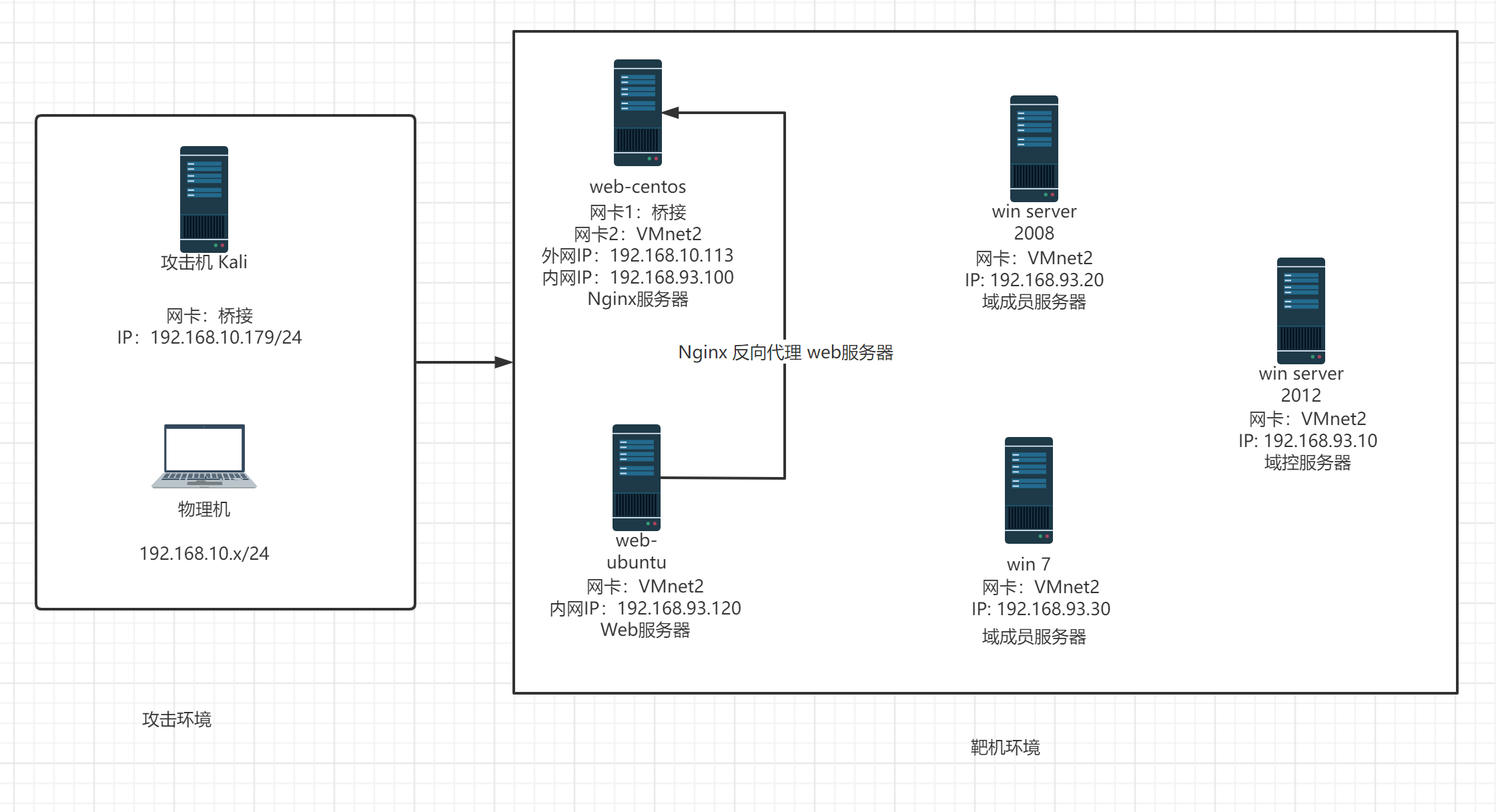The width and height of the screenshot is (1496, 812).
Task: Click the physical machine laptop icon
Action: [204, 456]
